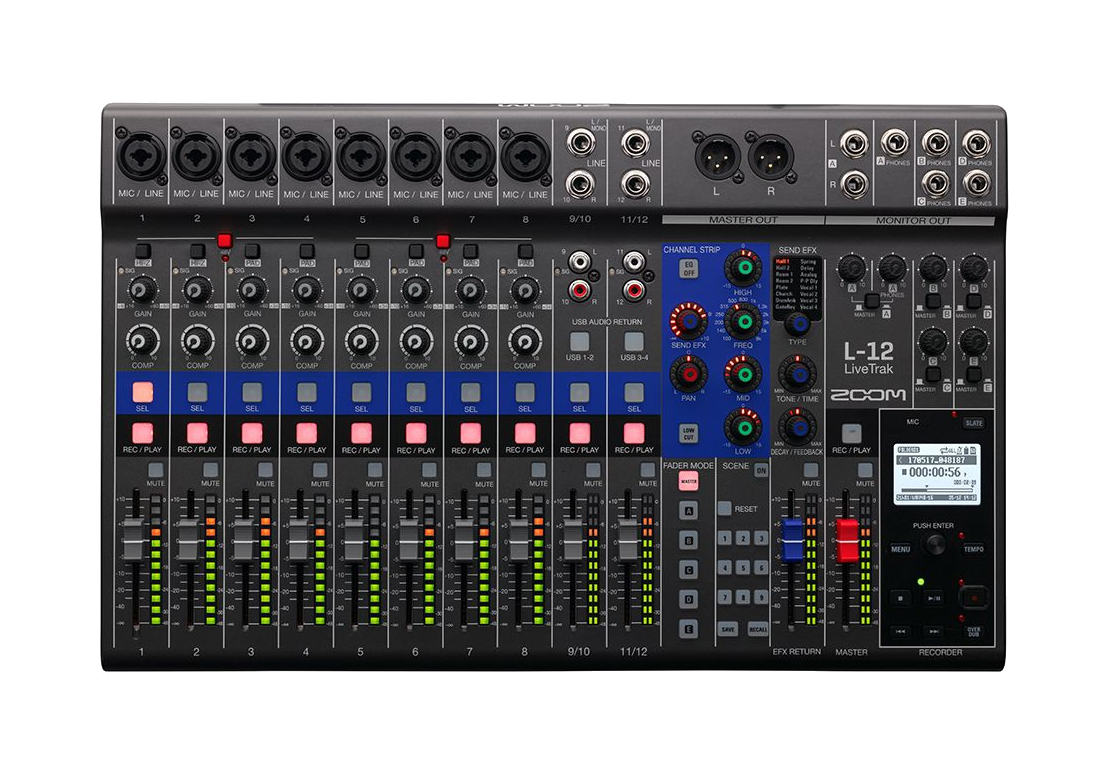This screenshot has height=775, width=1109.
Task: Activate the SLATE mic button
Action: click(x=973, y=423)
